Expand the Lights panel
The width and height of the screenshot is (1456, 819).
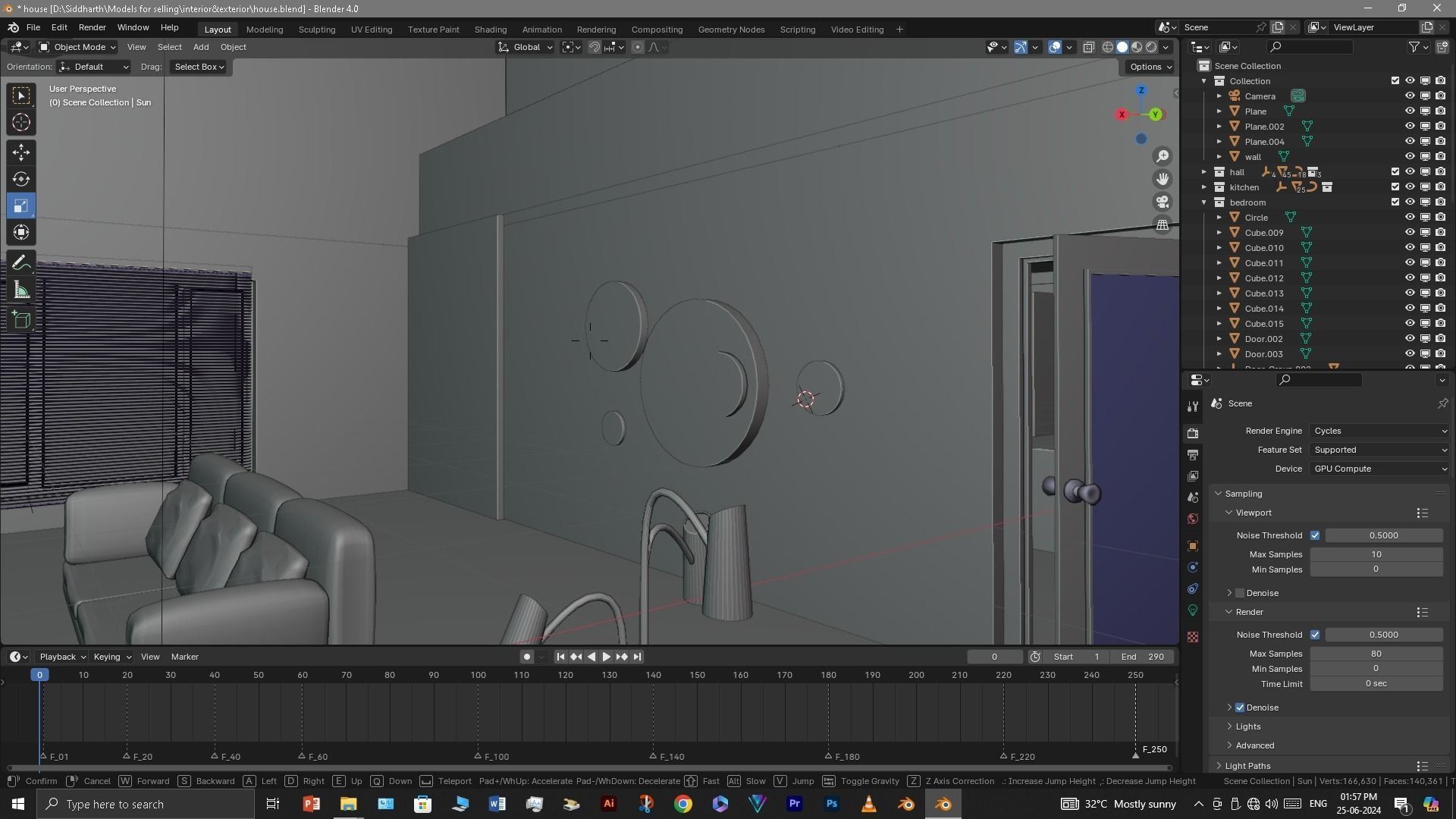click(x=1247, y=726)
